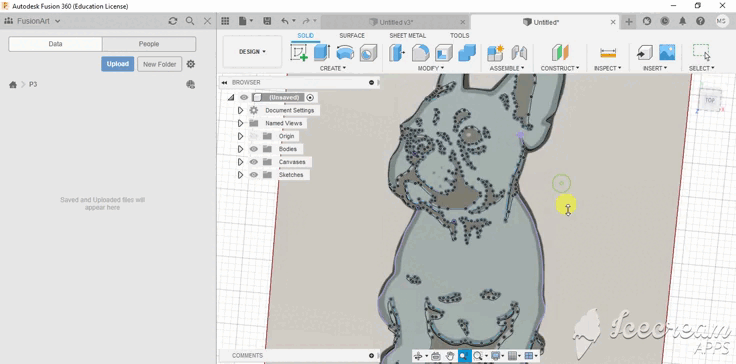
Task: Expand the Bodies node
Action: (x=240, y=149)
